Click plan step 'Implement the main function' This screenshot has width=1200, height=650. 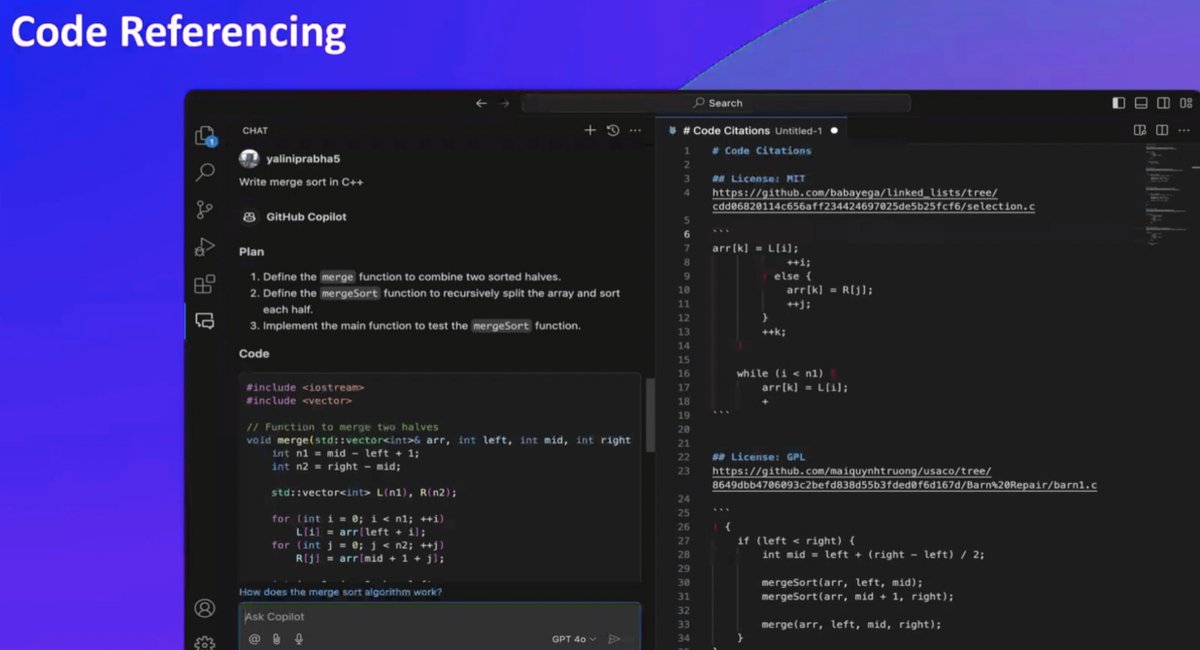(422, 326)
